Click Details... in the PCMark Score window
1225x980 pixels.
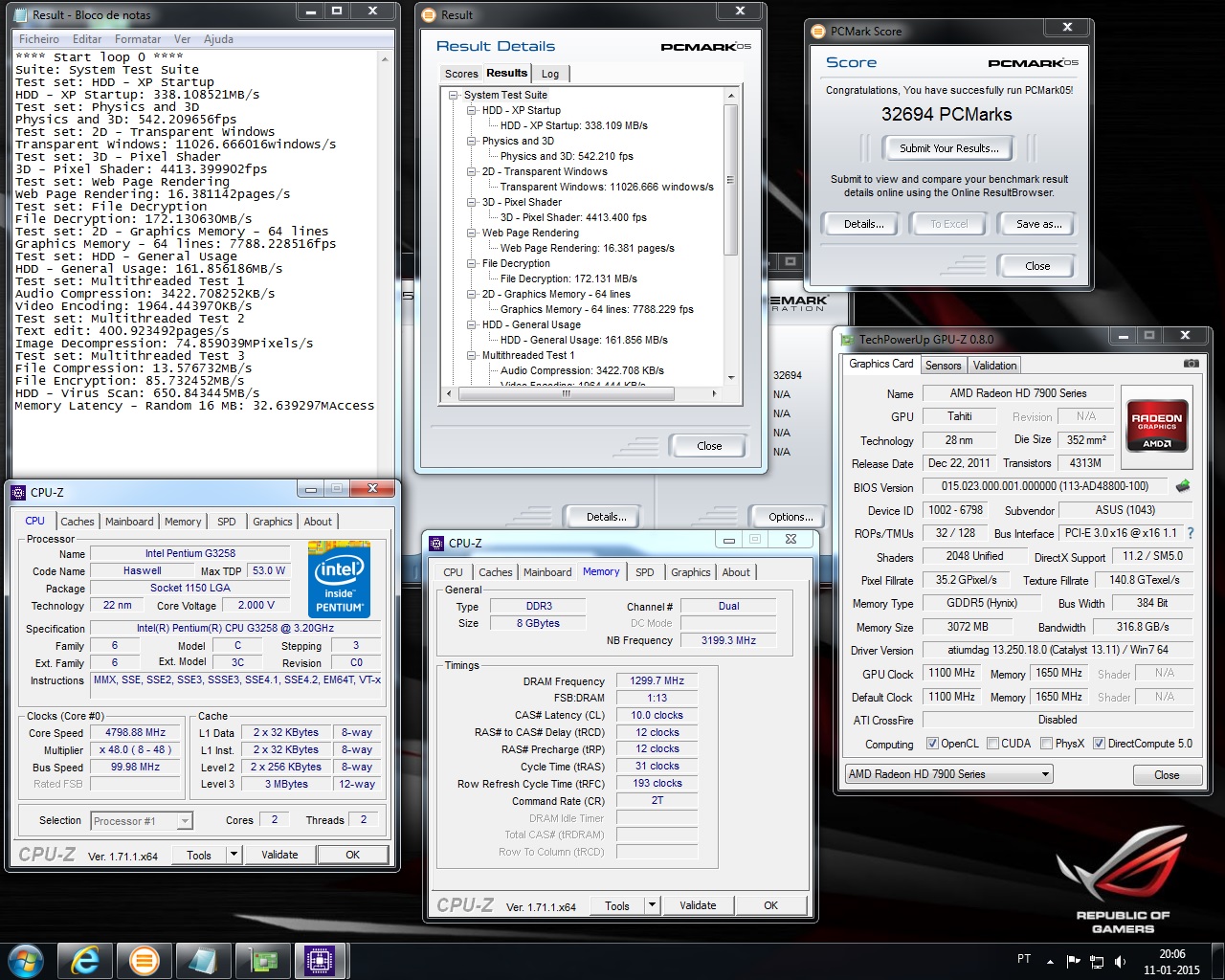click(x=863, y=224)
